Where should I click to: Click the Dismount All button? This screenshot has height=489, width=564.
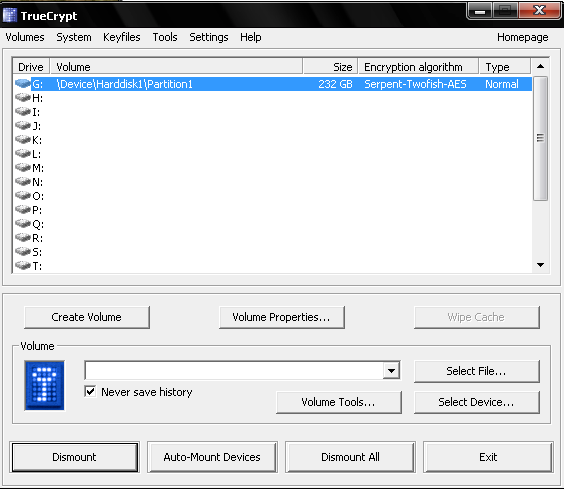[350, 457]
